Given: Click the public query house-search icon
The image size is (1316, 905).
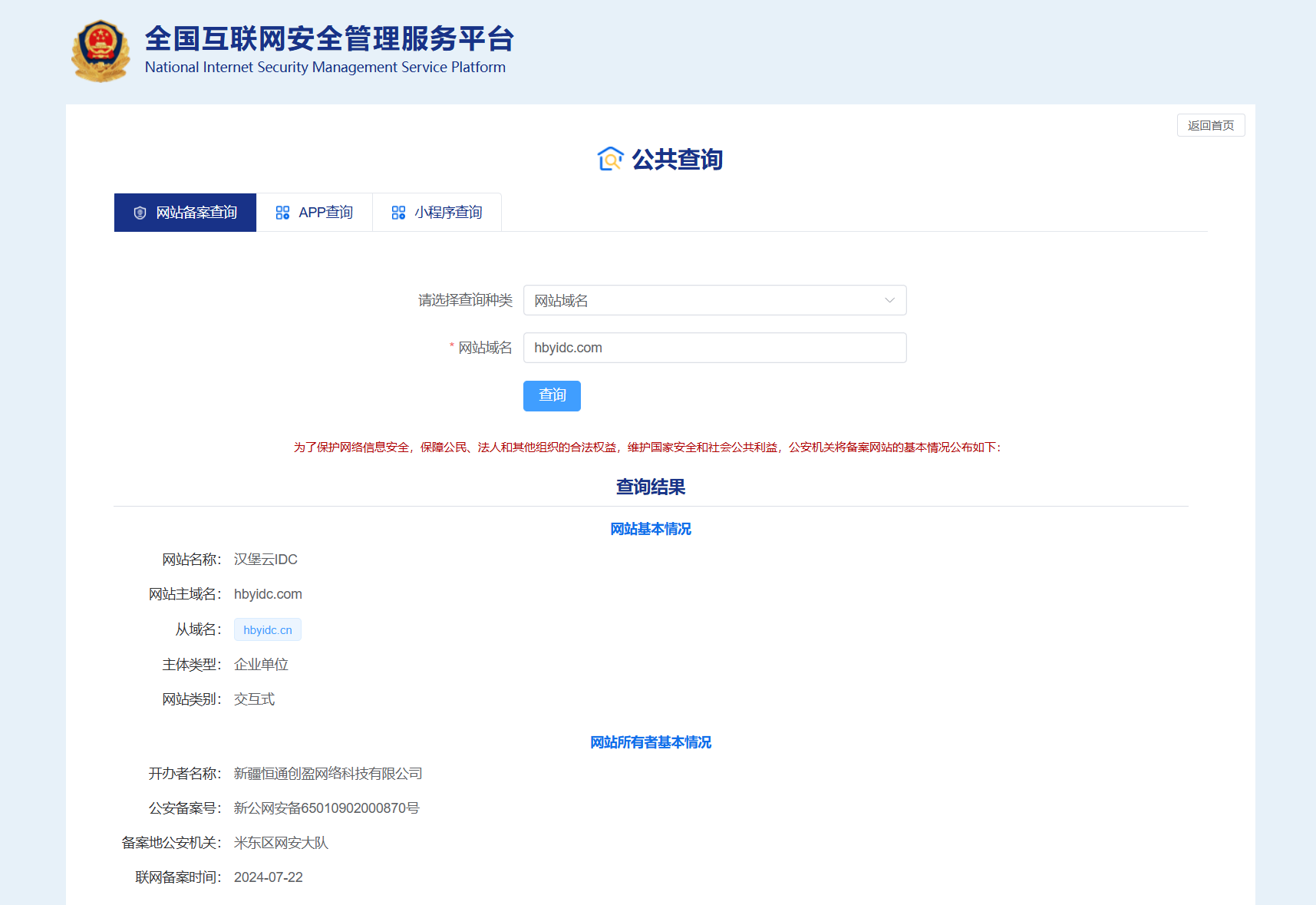Looking at the screenshot, I should click(x=610, y=159).
